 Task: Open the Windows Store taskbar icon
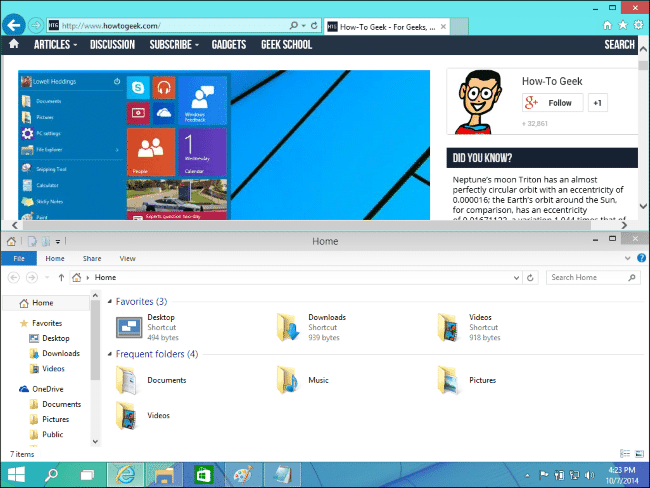(x=203, y=475)
